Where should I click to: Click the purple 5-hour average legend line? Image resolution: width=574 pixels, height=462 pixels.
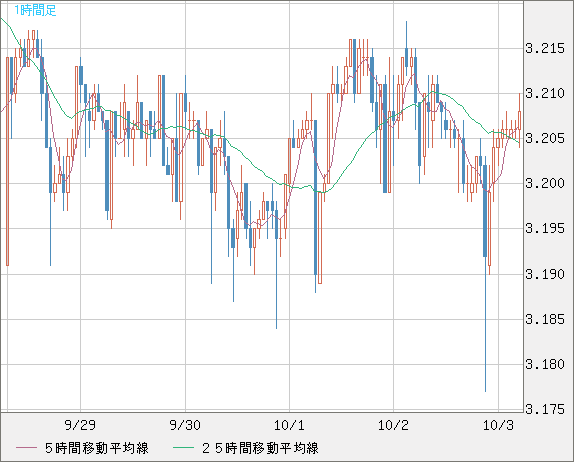pyautogui.click(x=27, y=448)
